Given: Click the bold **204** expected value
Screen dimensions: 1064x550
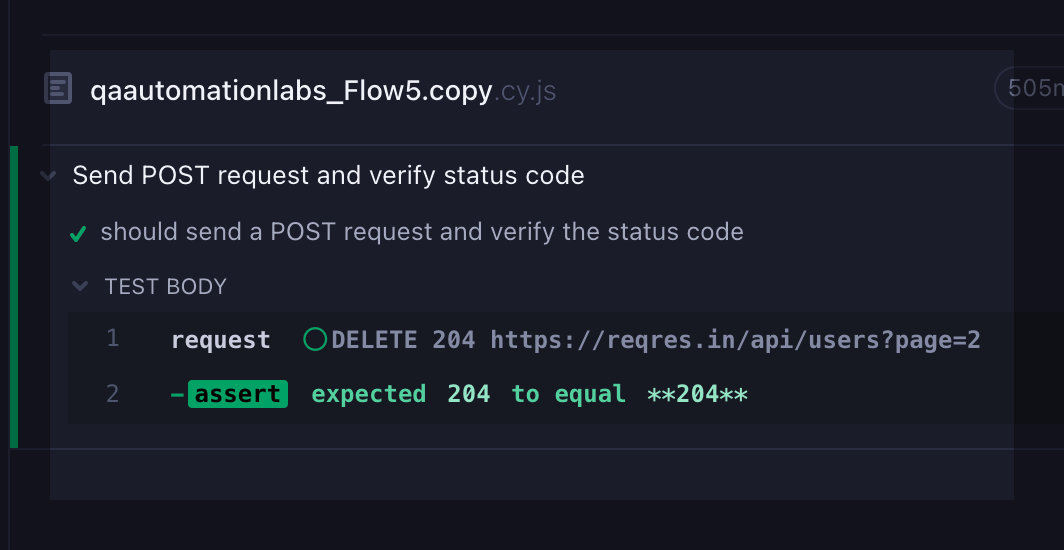Looking at the screenshot, I should pyautogui.click(x=698, y=393).
